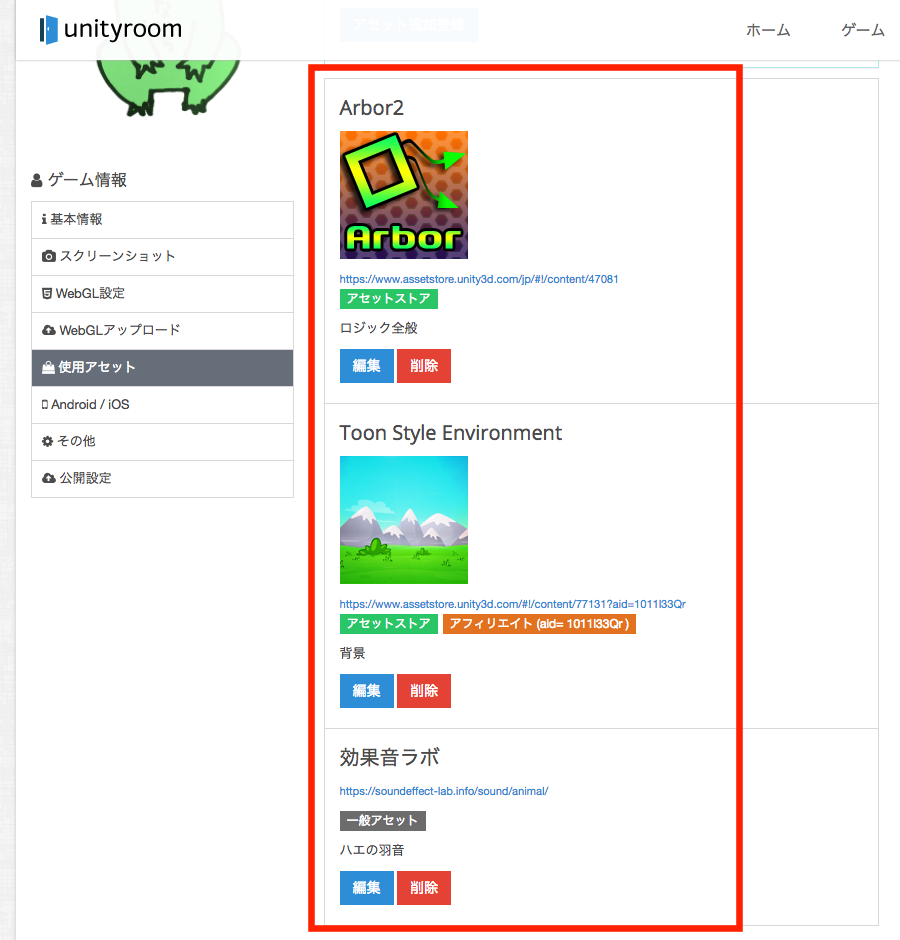Open WebGL設定 sidebar item
The image size is (900, 940).
click(162, 294)
